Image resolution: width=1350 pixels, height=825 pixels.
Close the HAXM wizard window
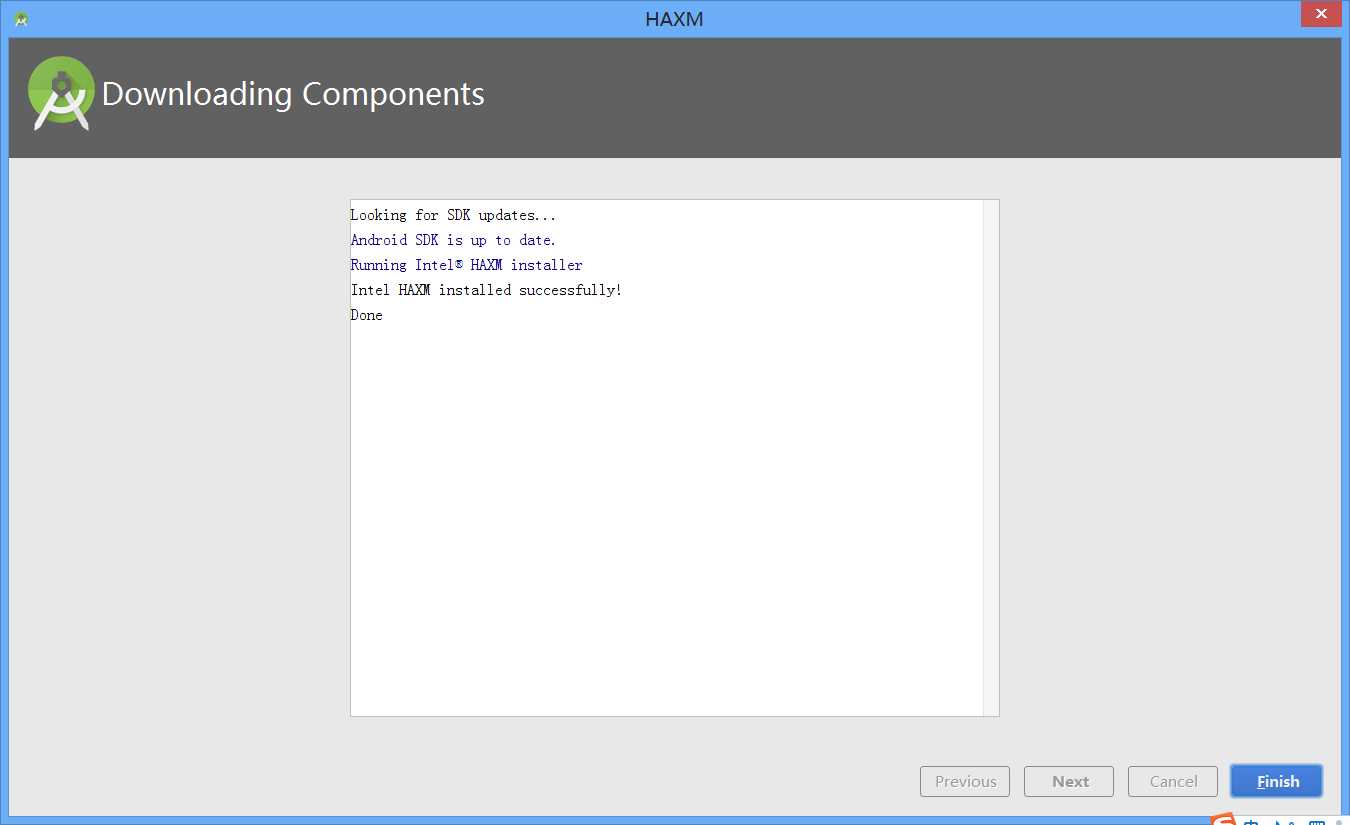pos(1321,14)
